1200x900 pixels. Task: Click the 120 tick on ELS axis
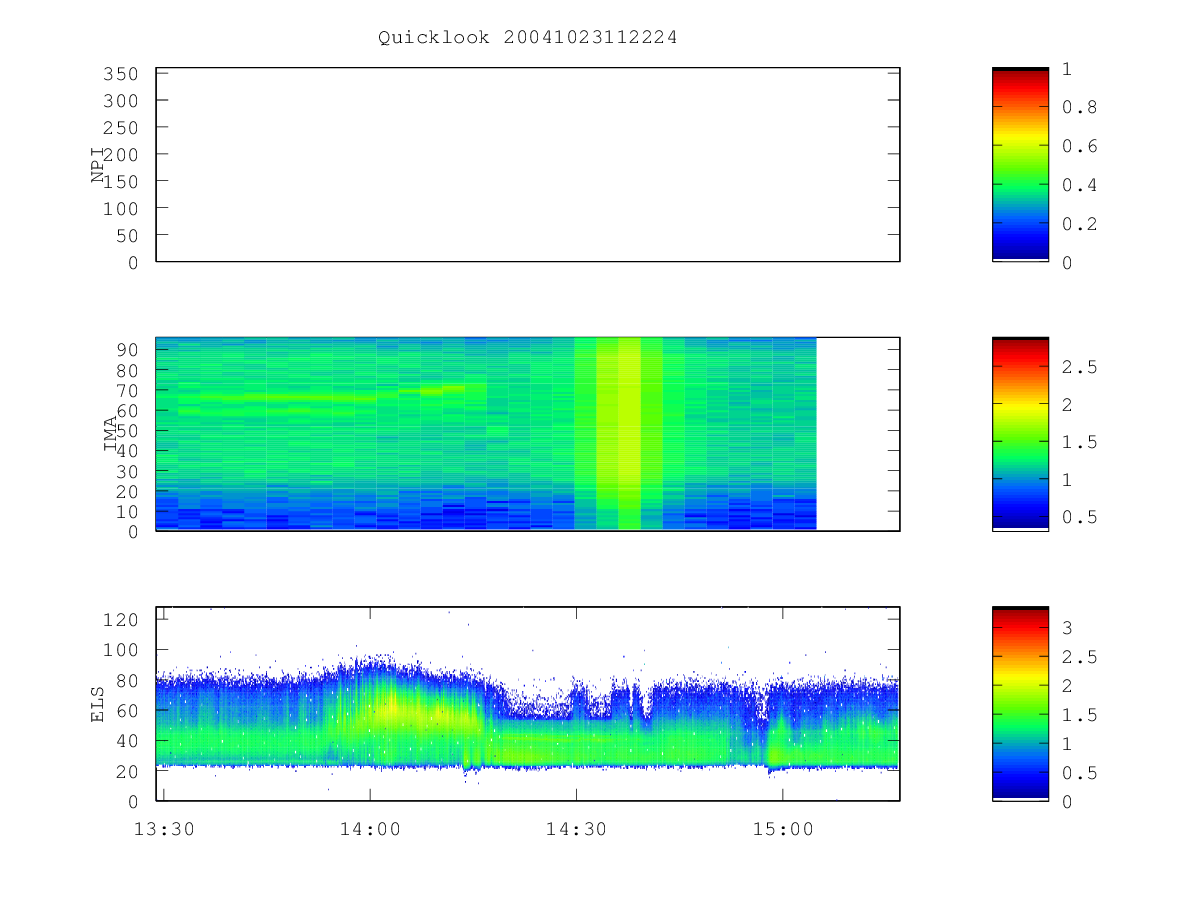pyautogui.click(x=119, y=620)
